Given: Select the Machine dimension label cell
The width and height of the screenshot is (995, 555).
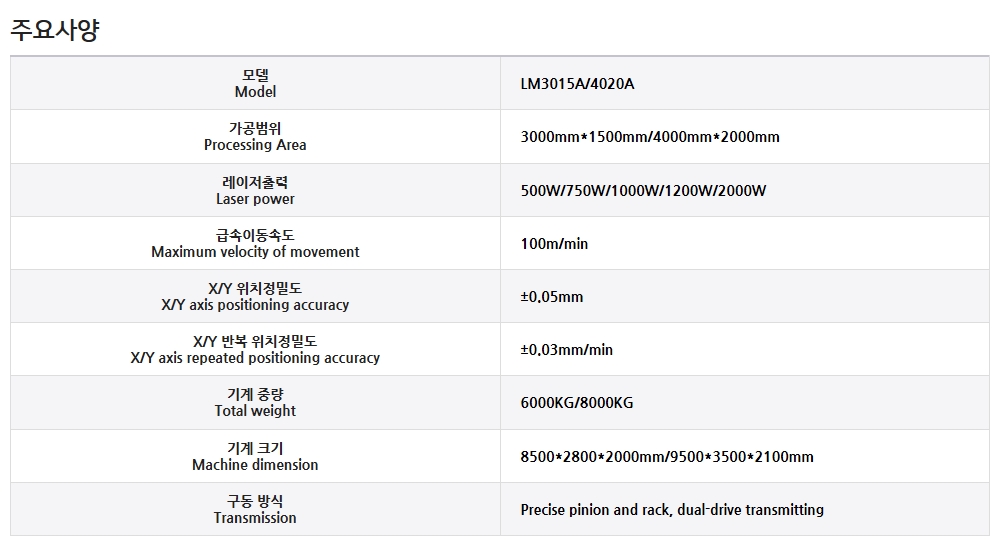Looking at the screenshot, I should tap(255, 456).
